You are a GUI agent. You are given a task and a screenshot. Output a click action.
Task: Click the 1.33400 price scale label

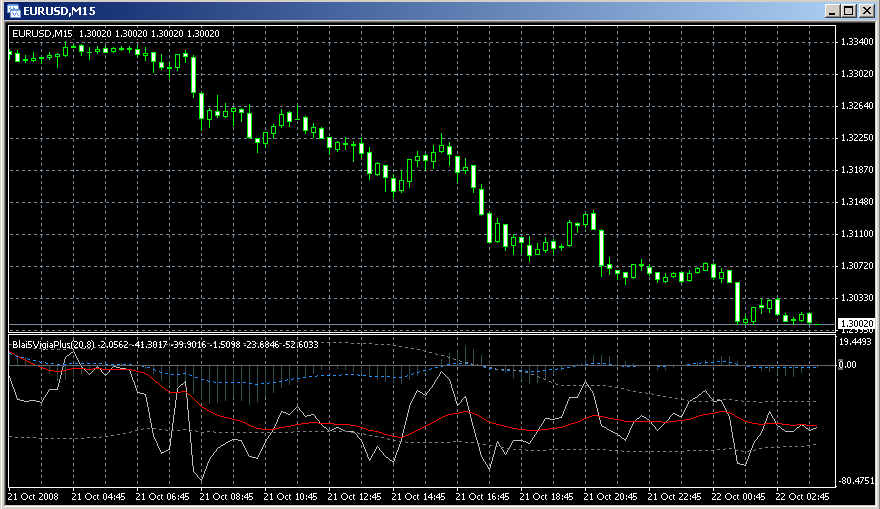(855, 42)
